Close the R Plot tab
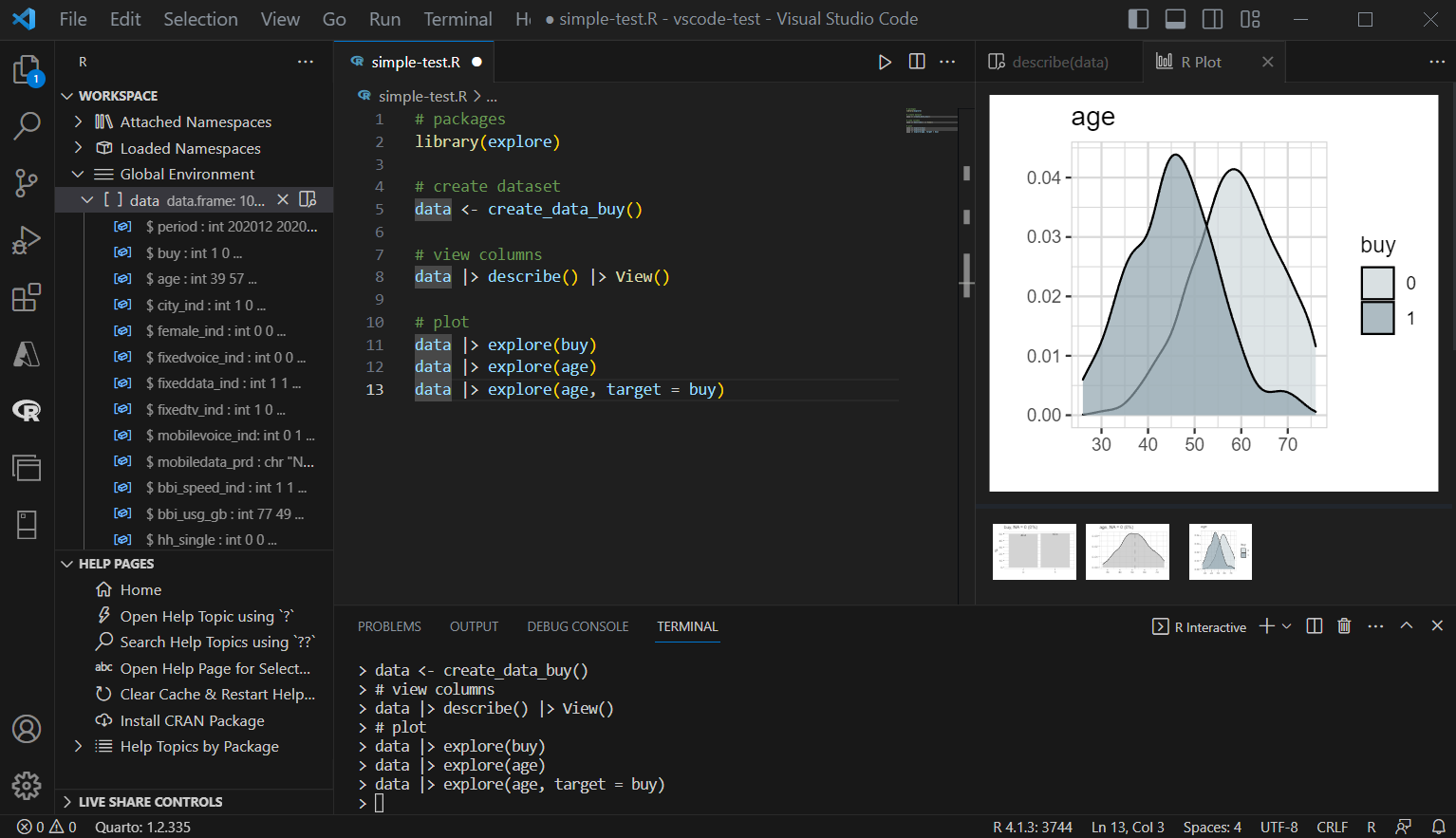 [x=1268, y=62]
